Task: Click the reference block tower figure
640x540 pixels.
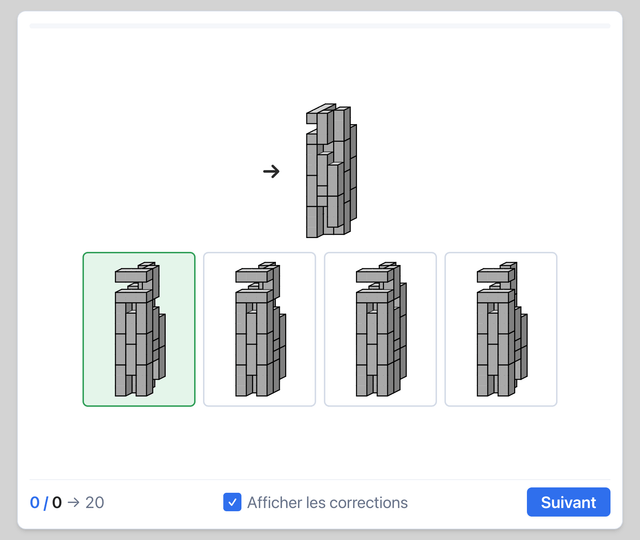Action: (x=331, y=171)
